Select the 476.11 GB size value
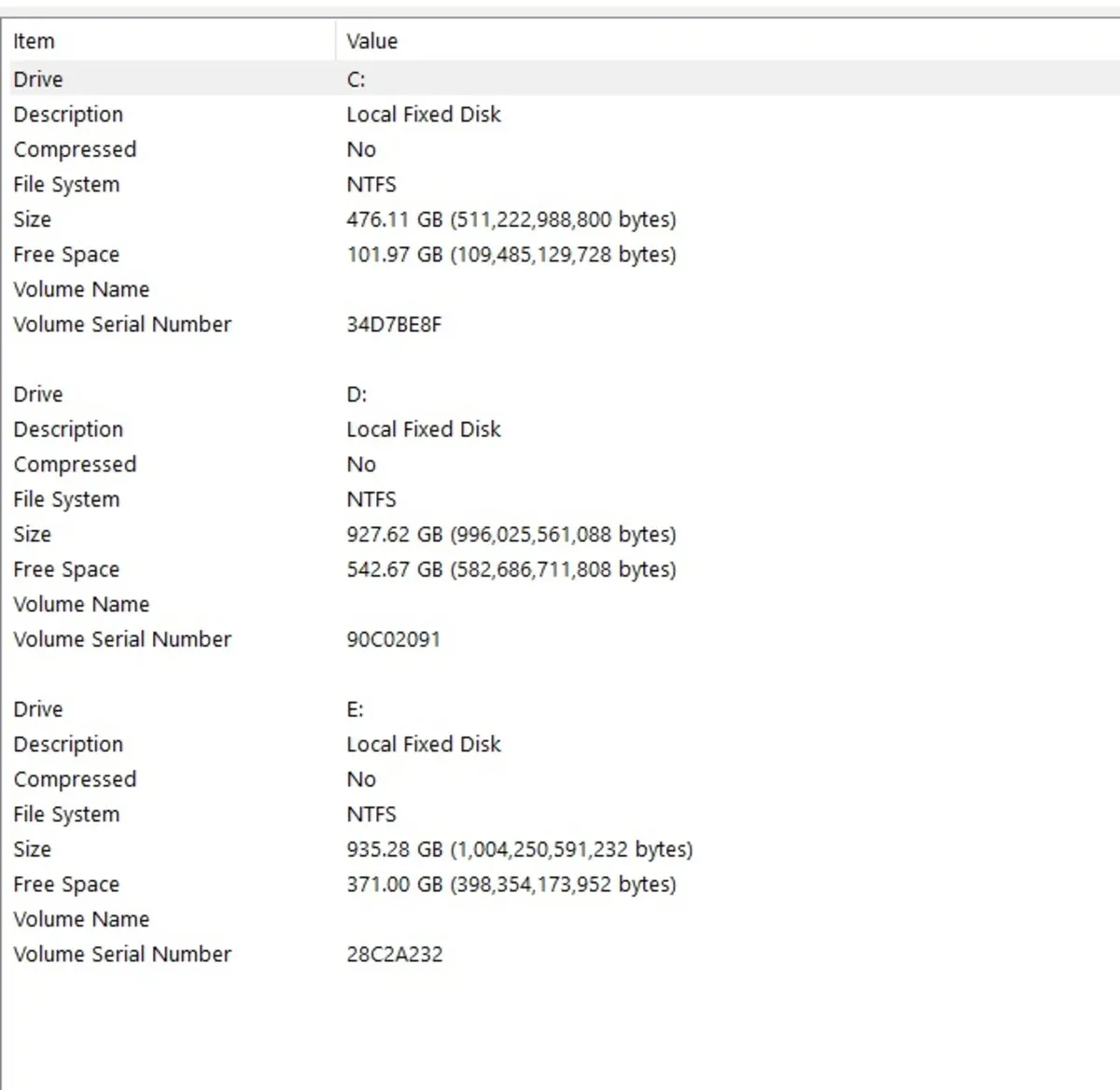This screenshot has height=1090, width=1120. click(x=511, y=219)
